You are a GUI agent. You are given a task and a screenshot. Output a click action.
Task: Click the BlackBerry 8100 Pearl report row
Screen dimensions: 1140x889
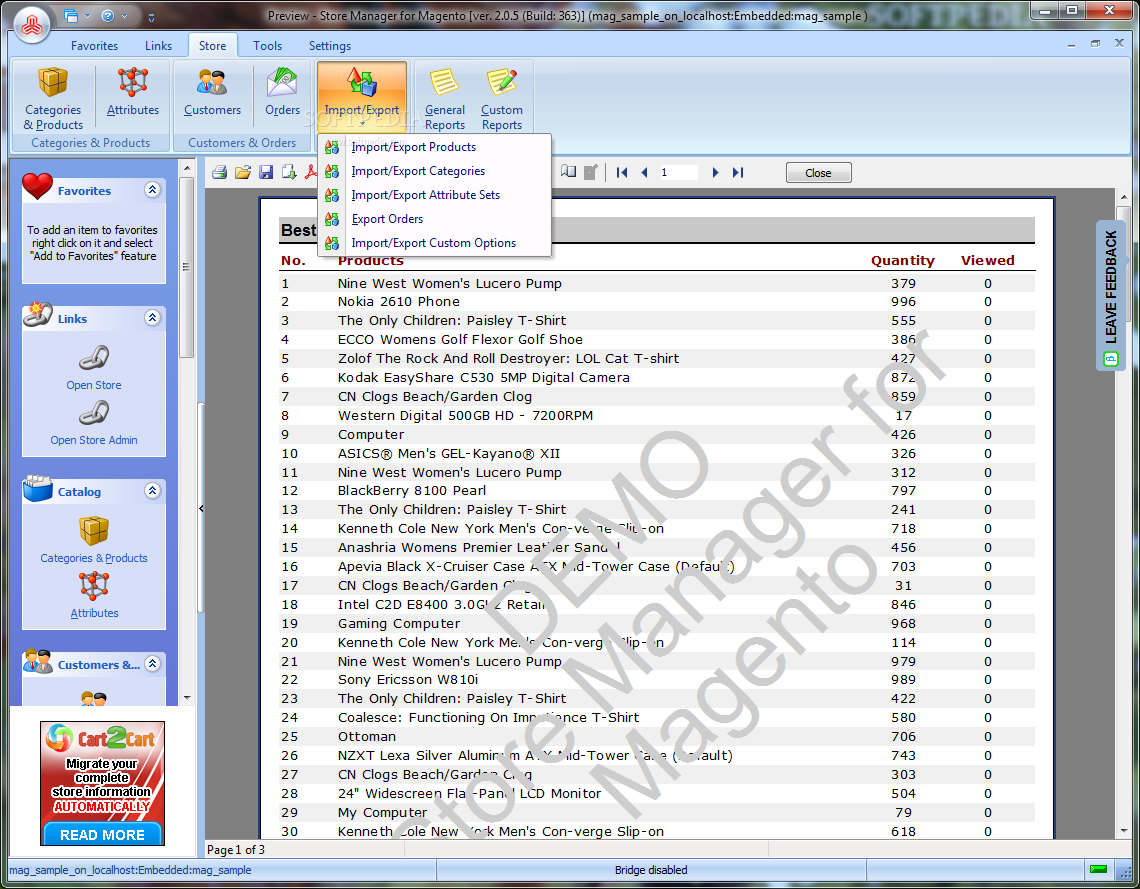coord(657,491)
